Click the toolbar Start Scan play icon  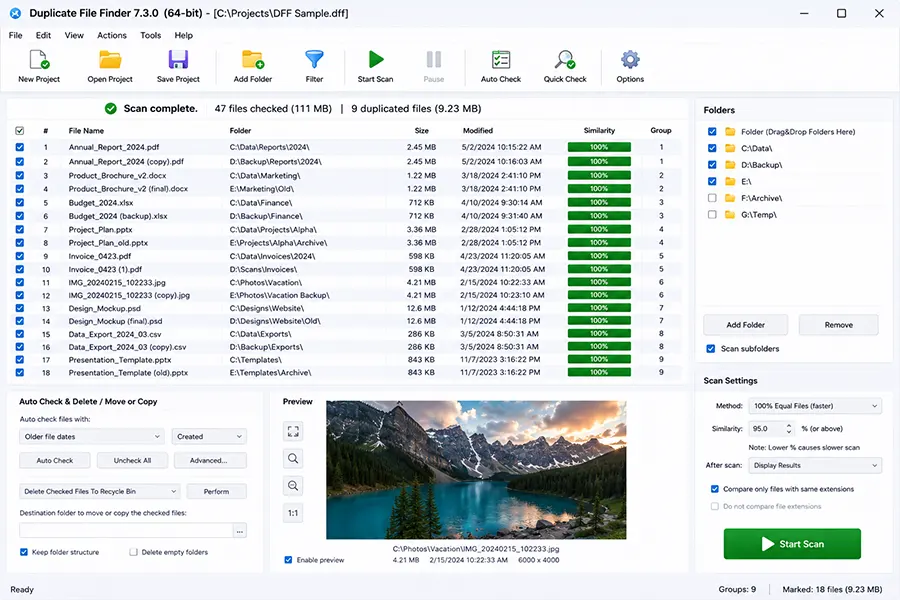[x=375, y=60]
